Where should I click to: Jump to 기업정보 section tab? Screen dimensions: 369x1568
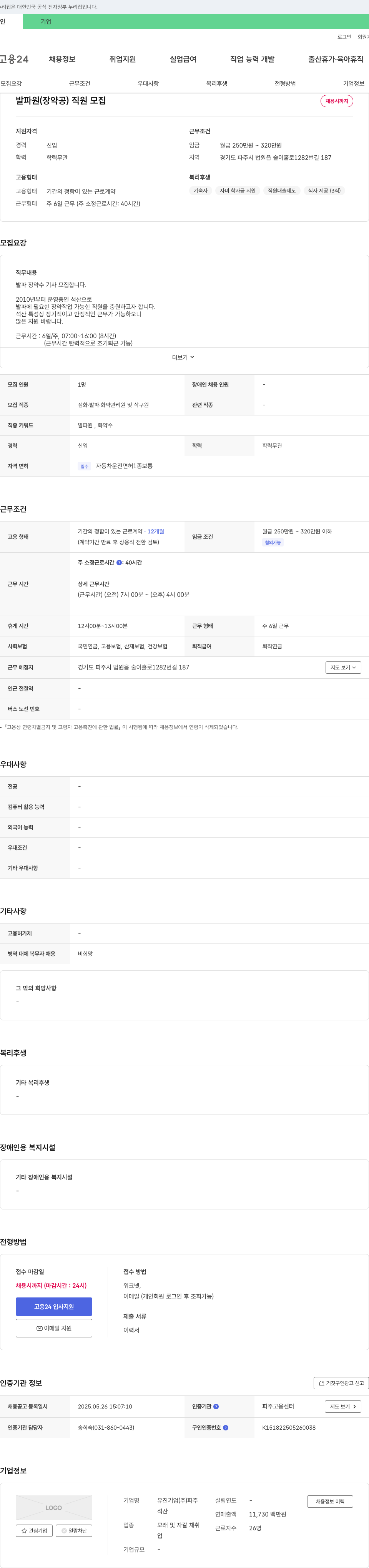click(x=354, y=83)
